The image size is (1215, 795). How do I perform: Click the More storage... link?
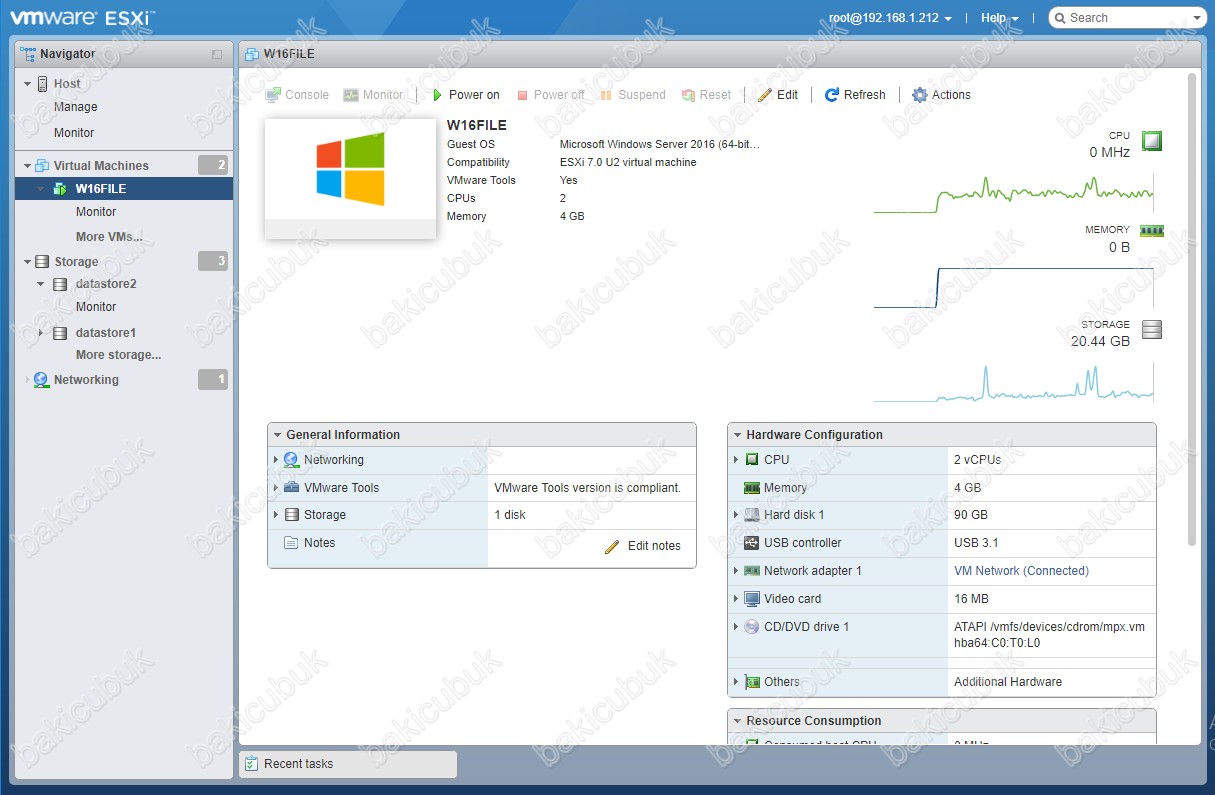click(118, 355)
